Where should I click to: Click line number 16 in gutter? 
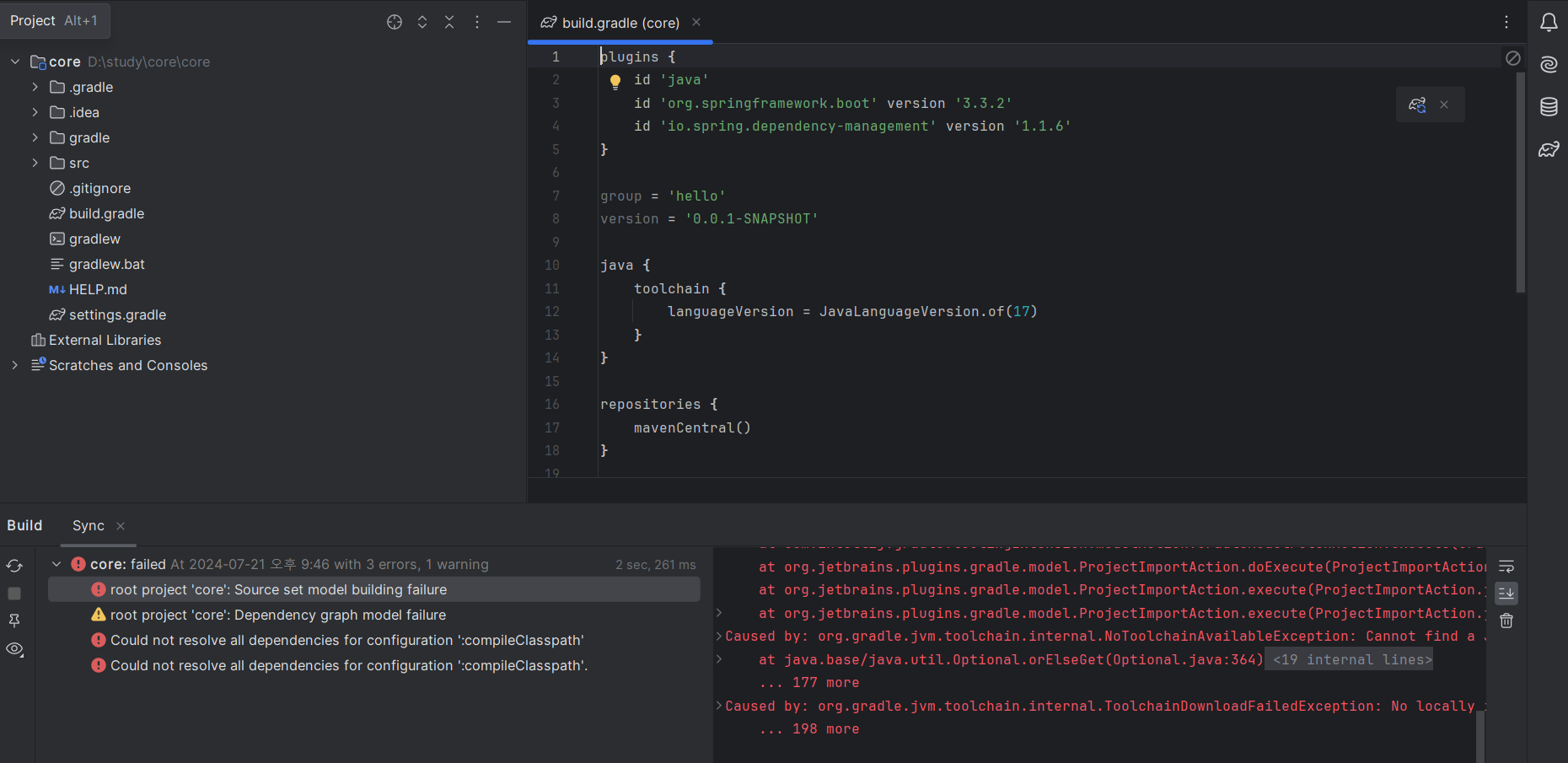[552, 404]
